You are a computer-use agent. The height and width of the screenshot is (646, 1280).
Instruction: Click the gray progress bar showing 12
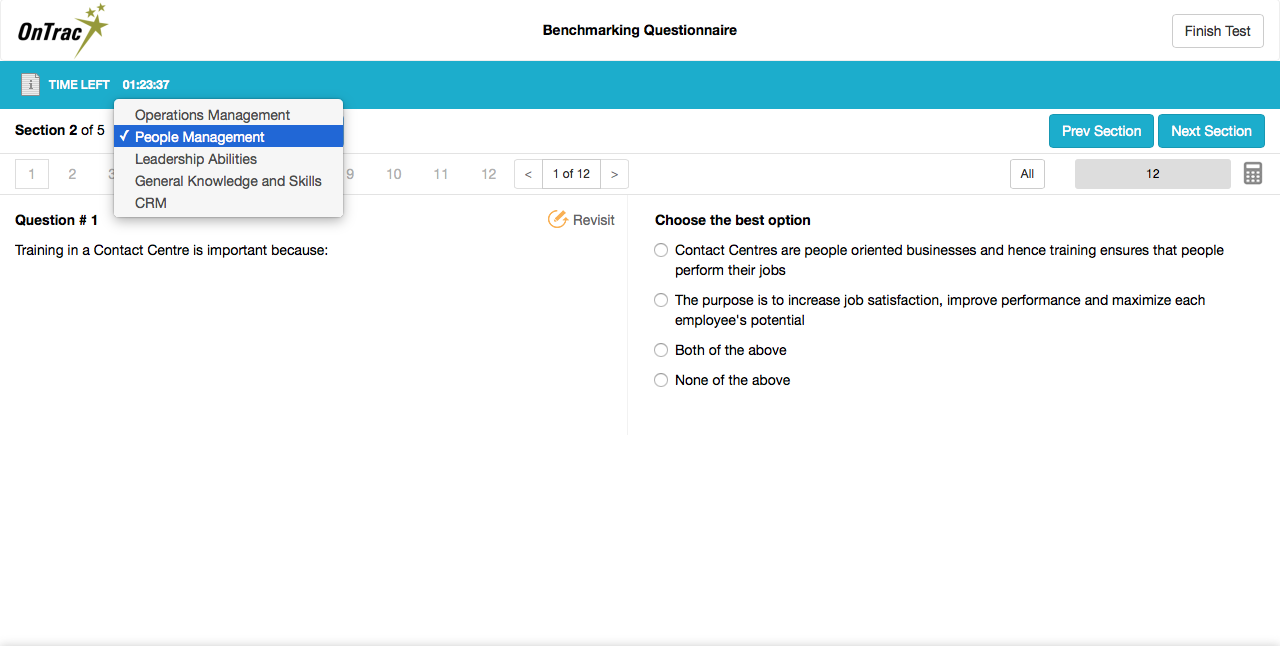point(1152,174)
